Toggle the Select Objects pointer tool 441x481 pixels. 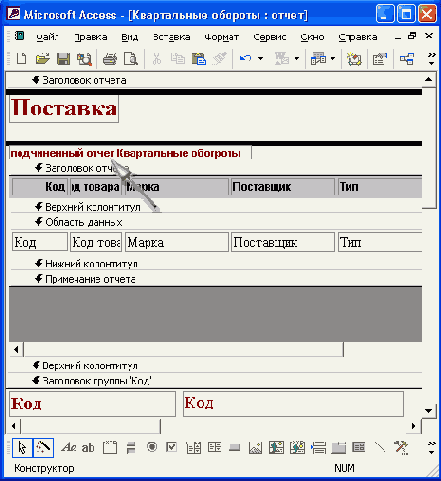coord(22,448)
